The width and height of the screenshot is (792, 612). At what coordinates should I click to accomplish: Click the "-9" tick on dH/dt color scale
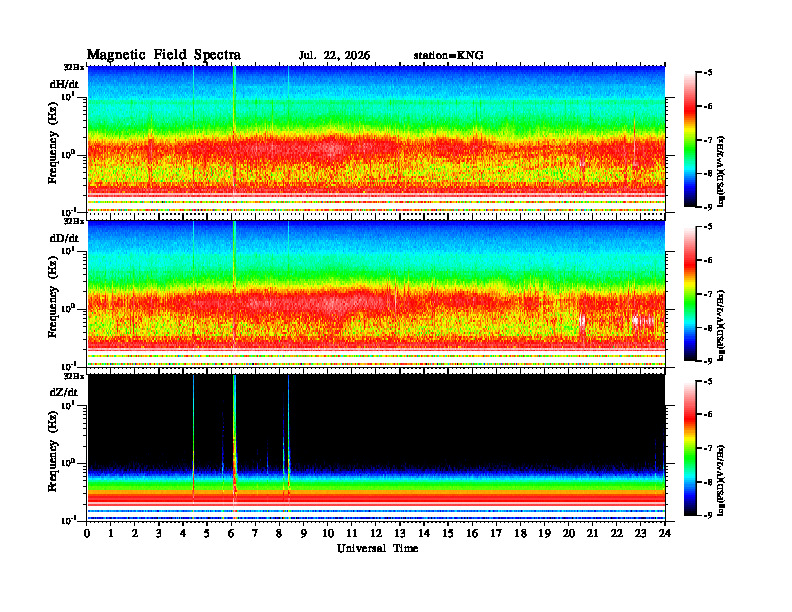click(708, 207)
